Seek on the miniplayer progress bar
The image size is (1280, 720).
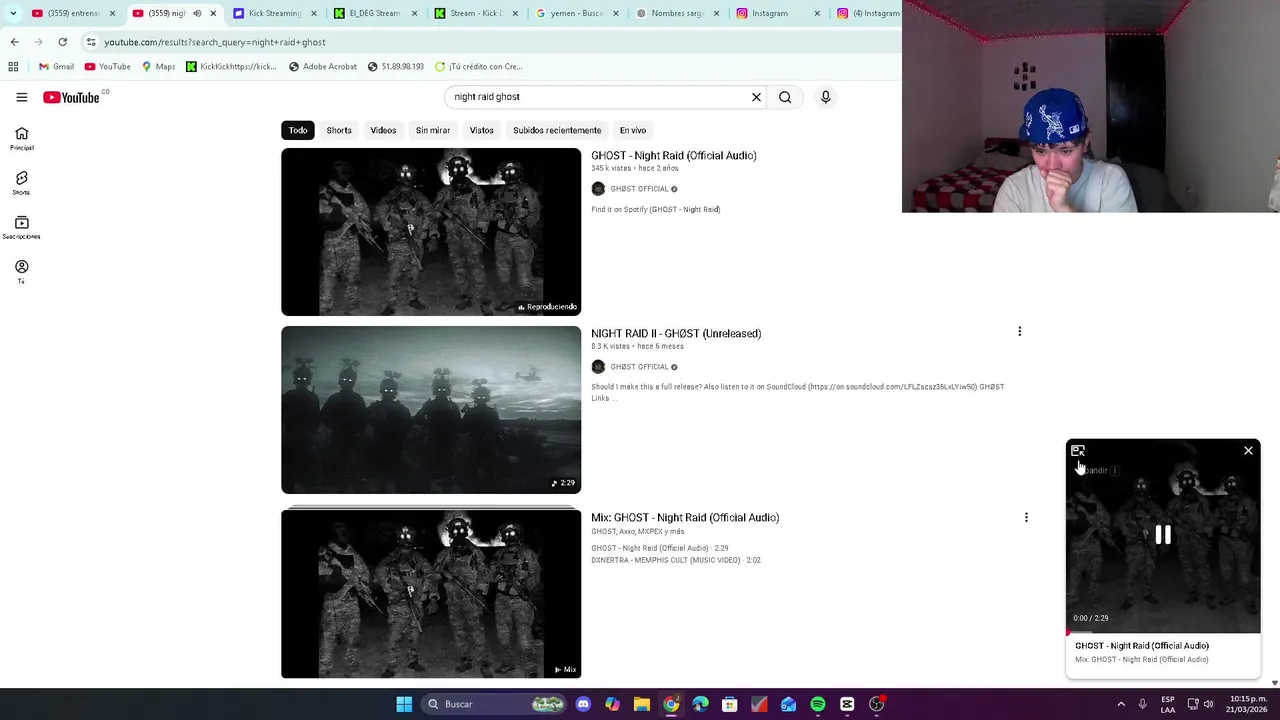[x=1163, y=632]
